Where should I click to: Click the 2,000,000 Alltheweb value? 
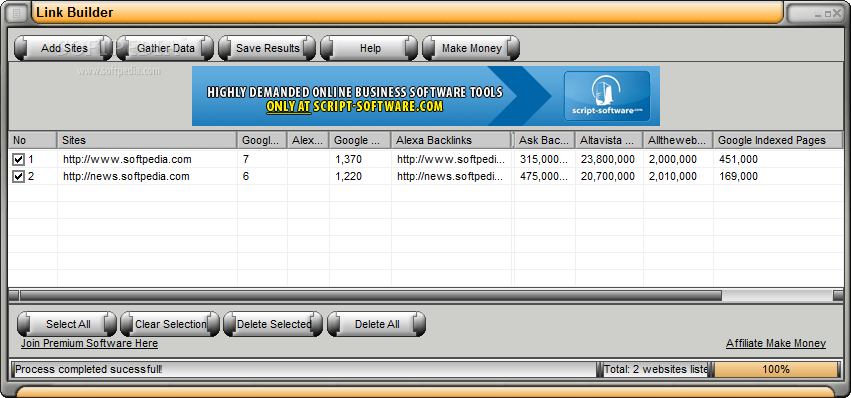(x=672, y=160)
